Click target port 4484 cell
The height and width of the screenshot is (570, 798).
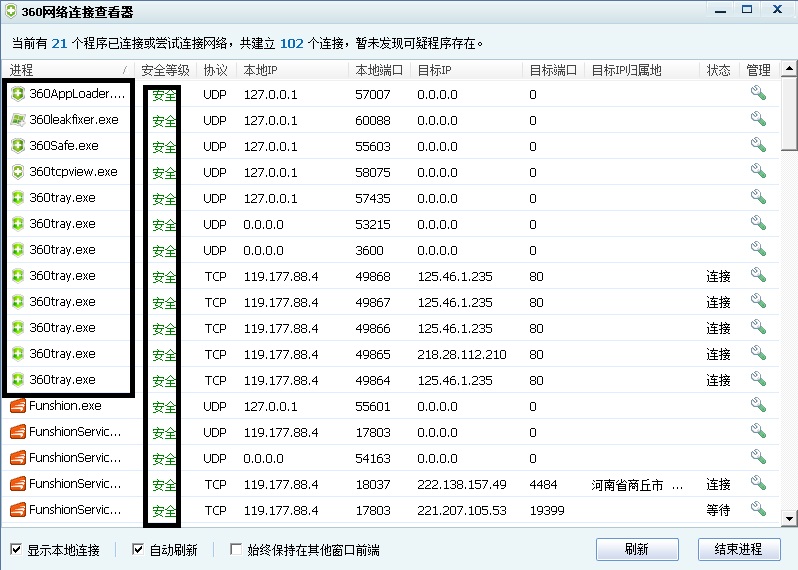(543, 484)
